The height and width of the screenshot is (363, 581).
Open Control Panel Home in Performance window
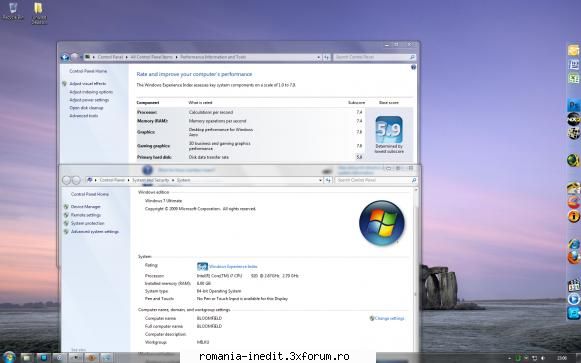click(88, 71)
